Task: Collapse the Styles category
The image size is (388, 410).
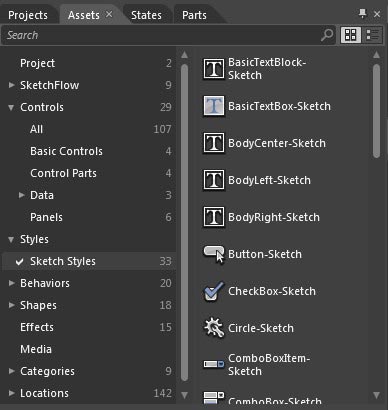Action: (x=11, y=239)
